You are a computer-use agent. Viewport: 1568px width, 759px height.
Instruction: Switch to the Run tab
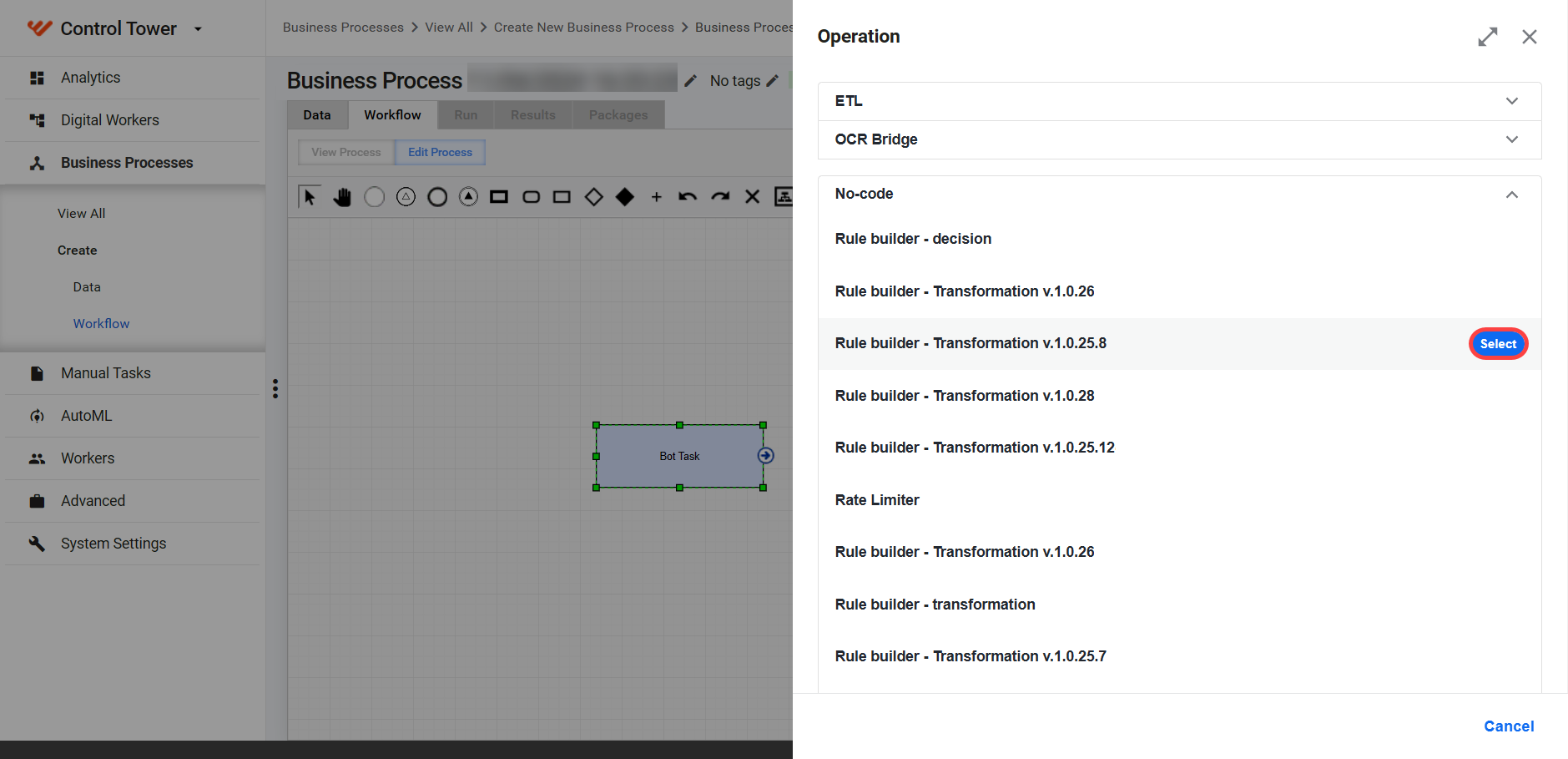click(x=466, y=115)
